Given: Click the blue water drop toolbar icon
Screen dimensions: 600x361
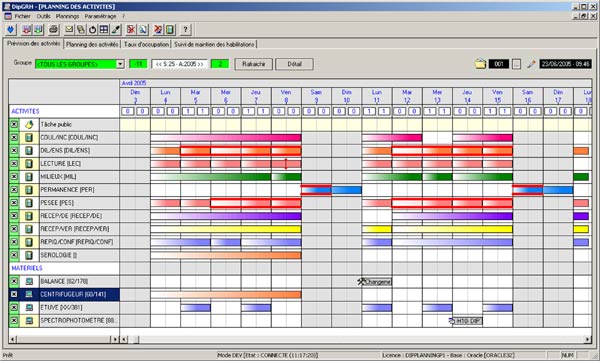Looking at the screenshot, I should coord(11,29).
